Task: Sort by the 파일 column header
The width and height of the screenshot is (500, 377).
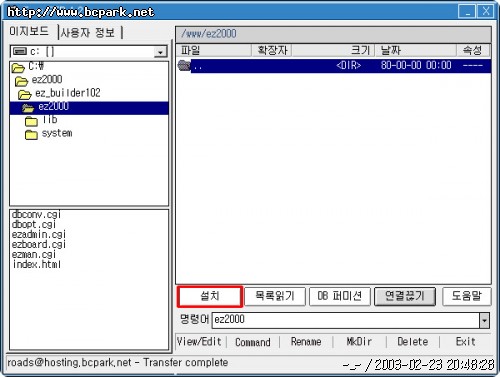Action: point(214,50)
